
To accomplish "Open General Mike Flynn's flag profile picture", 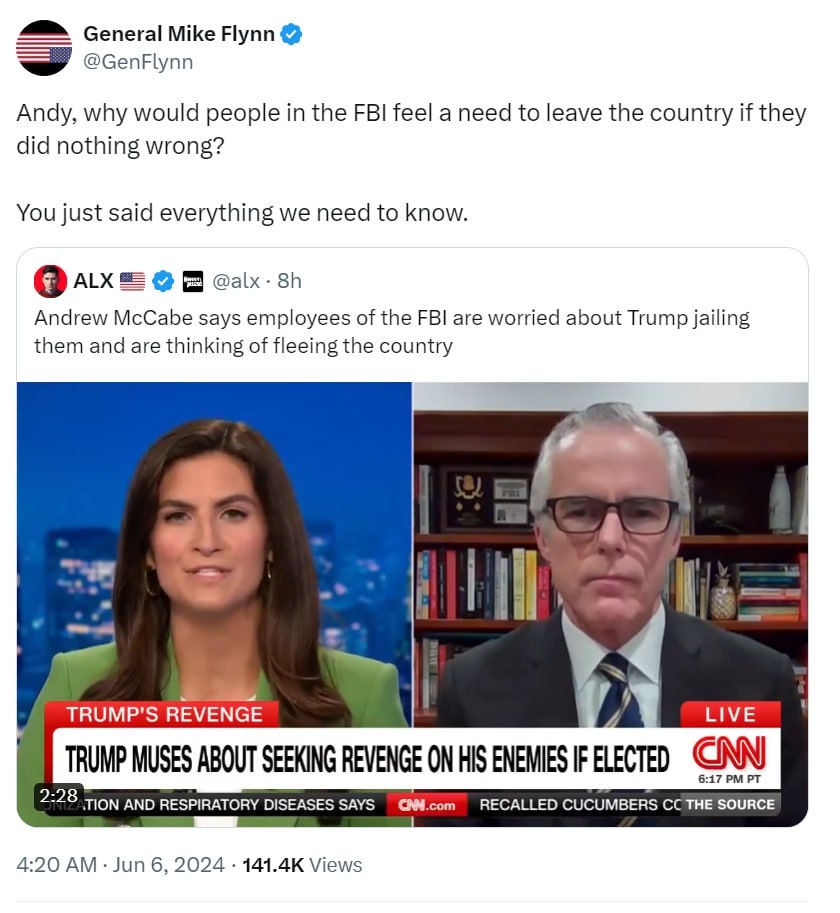I will click(x=44, y=48).
